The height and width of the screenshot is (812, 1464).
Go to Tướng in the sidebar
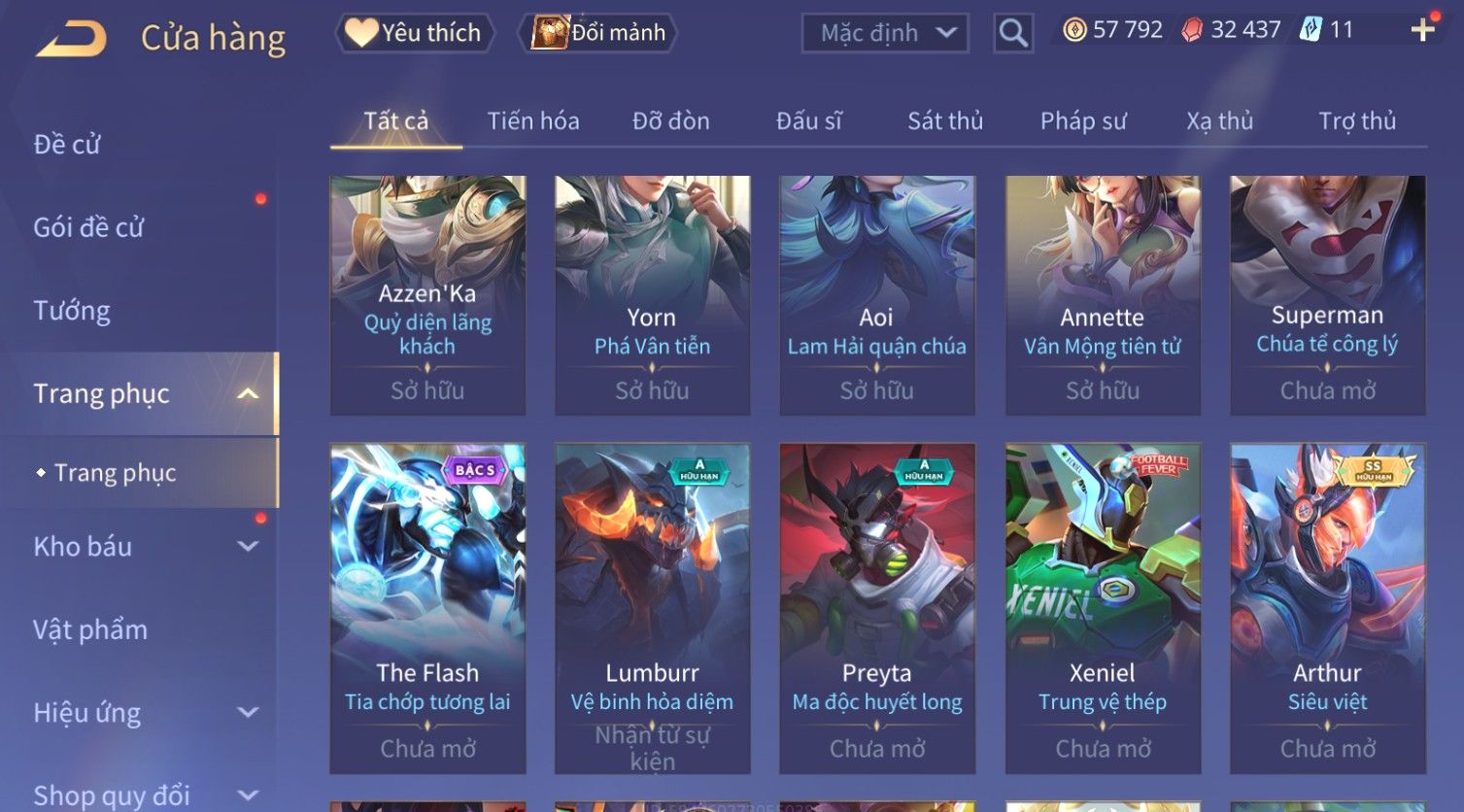[72, 311]
